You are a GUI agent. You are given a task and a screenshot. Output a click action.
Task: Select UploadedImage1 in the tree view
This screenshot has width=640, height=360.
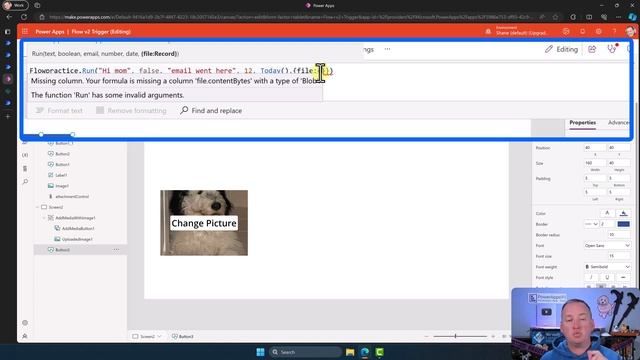77,239
